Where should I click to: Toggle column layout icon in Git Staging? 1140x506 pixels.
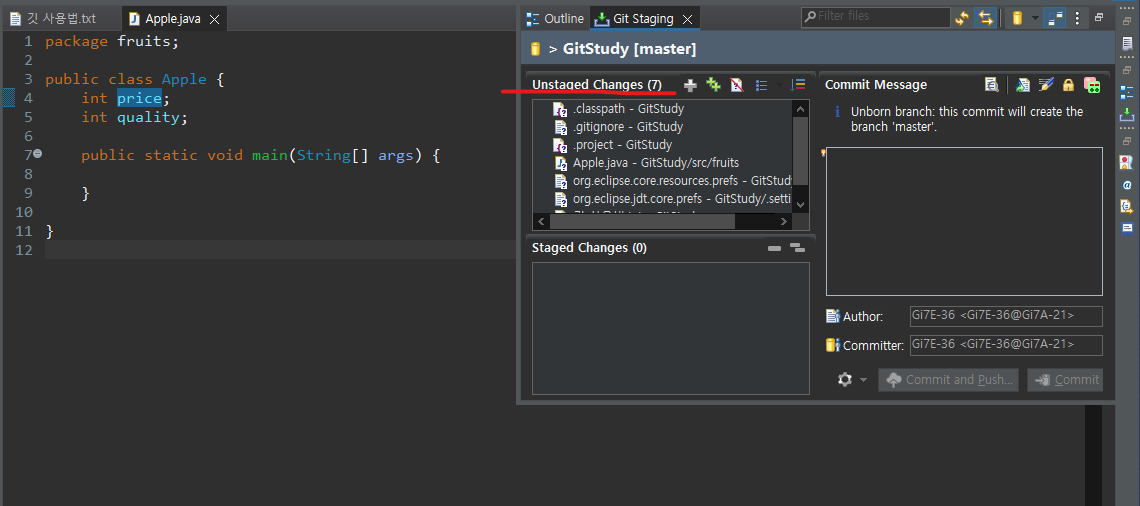[x=1055, y=18]
